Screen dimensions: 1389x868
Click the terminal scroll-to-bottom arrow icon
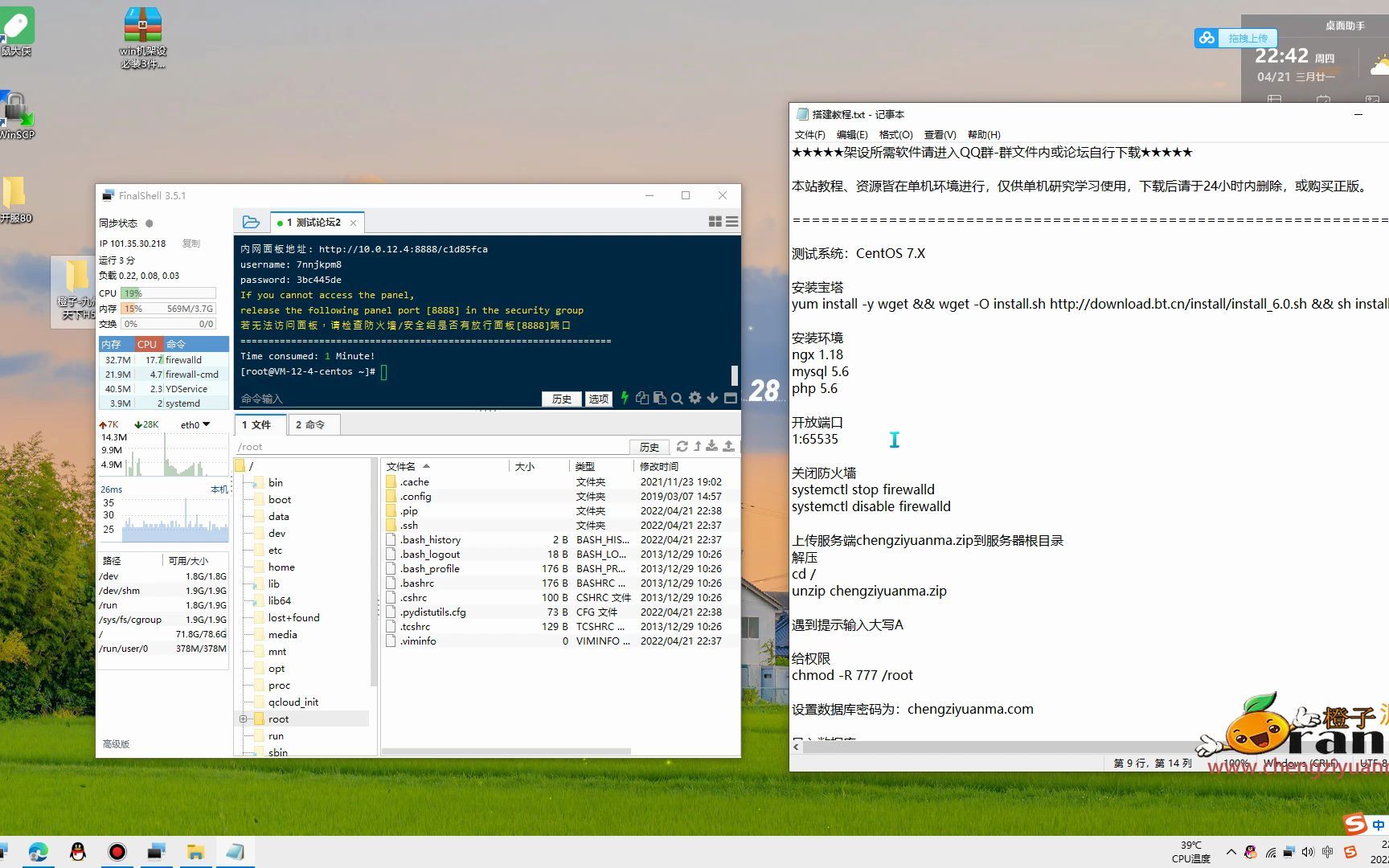coord(712,398)
